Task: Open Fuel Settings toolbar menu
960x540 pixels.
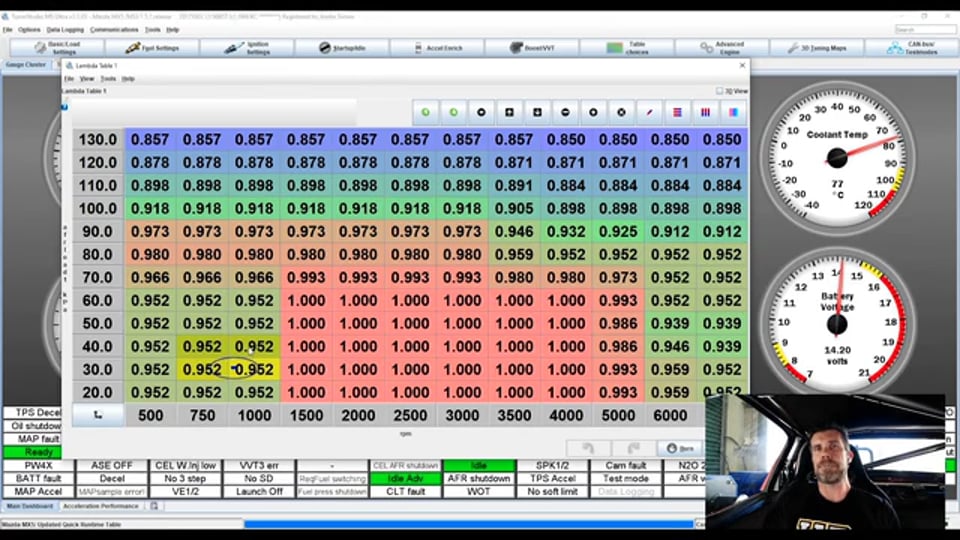Action: coord(152,48)
